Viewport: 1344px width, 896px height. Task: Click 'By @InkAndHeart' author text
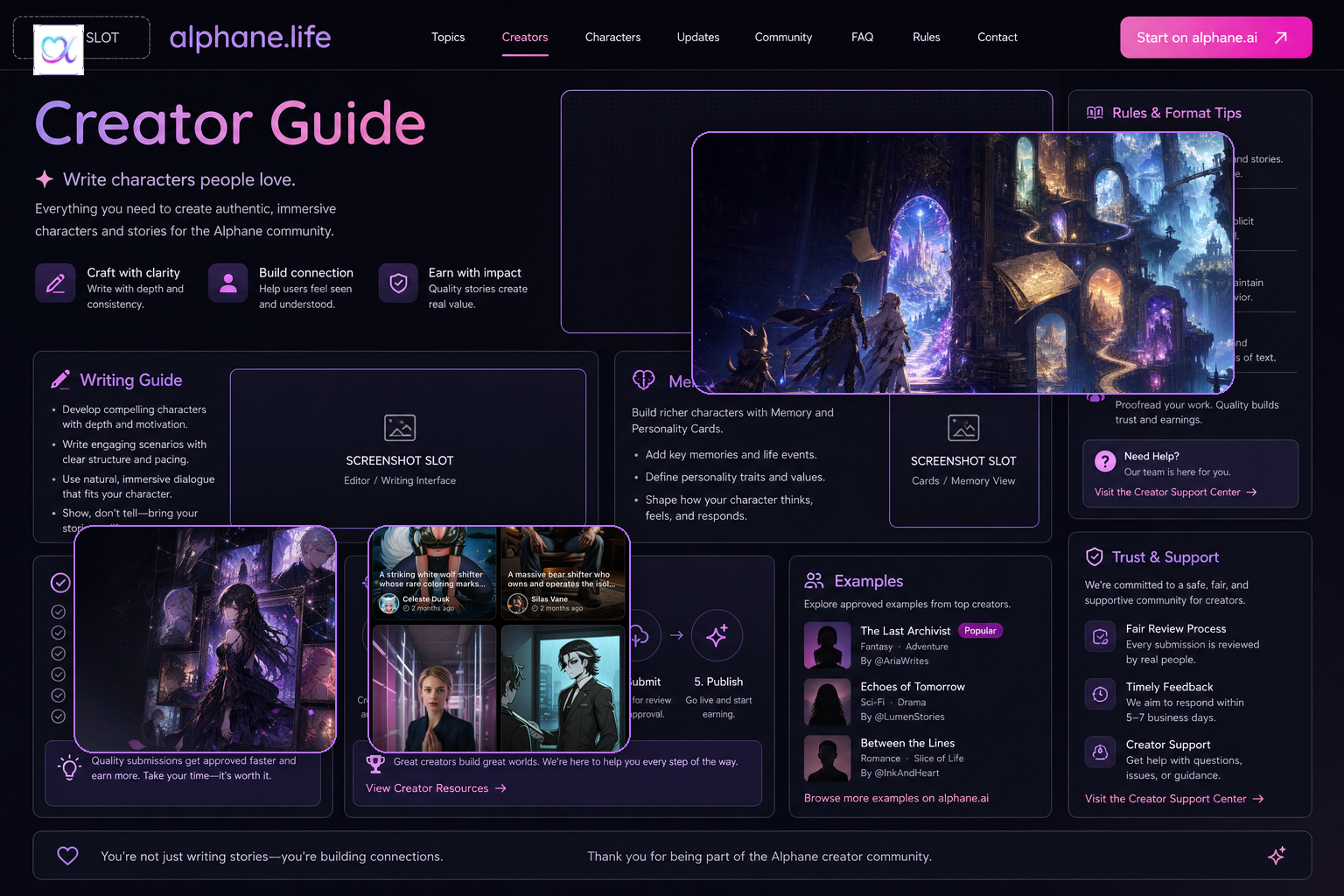pos(899,773)
